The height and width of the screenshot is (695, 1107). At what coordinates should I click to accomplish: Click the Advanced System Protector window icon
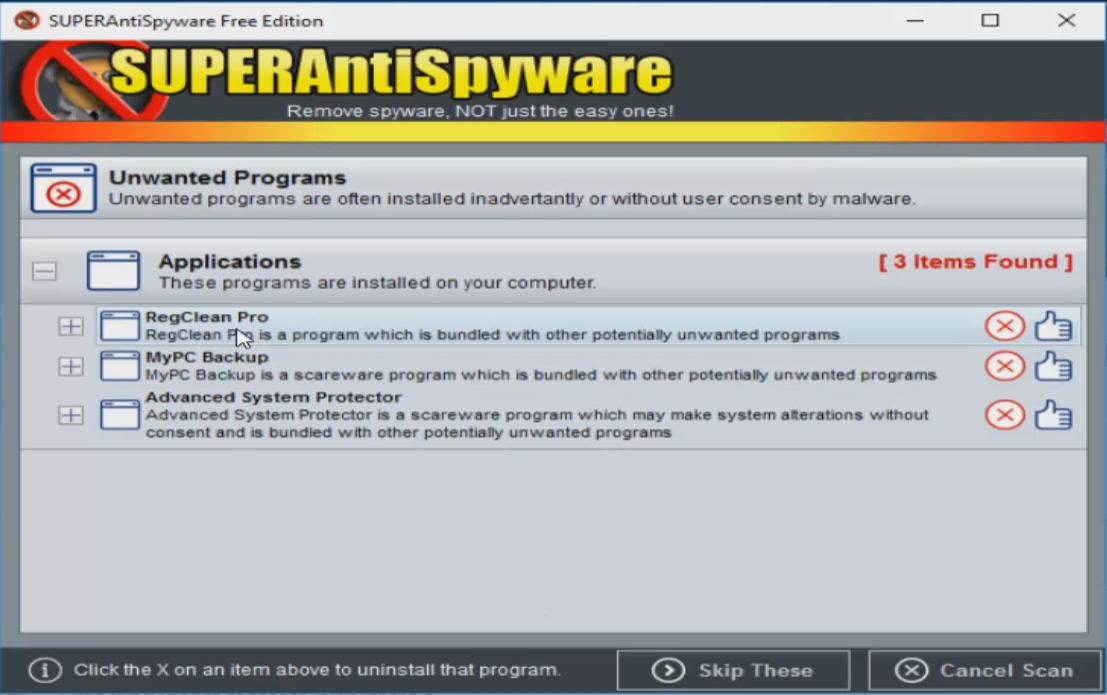(x=119, y=415)
